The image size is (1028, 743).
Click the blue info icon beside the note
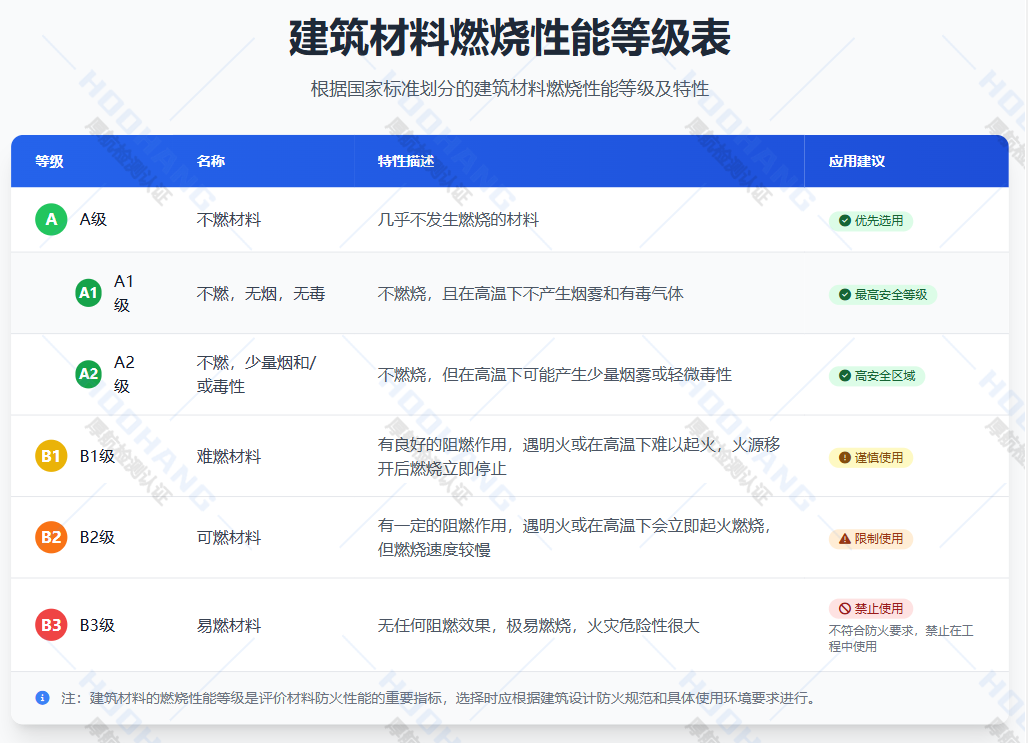(42, 697)
